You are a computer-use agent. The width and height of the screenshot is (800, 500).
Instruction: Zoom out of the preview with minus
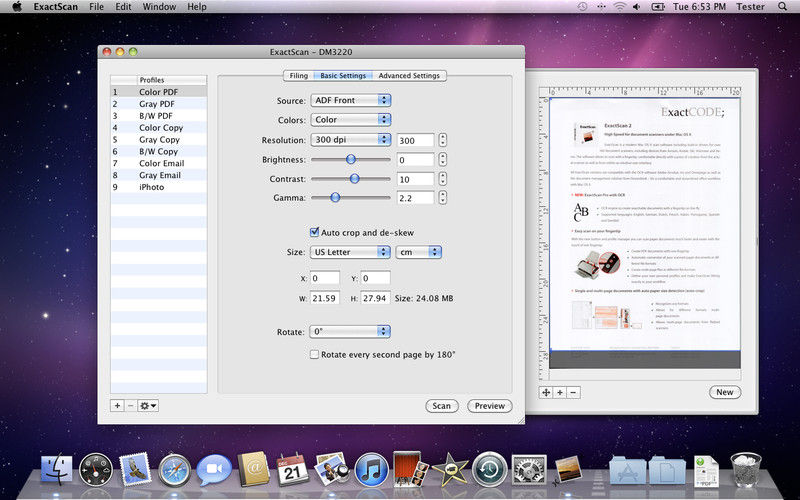573,392
